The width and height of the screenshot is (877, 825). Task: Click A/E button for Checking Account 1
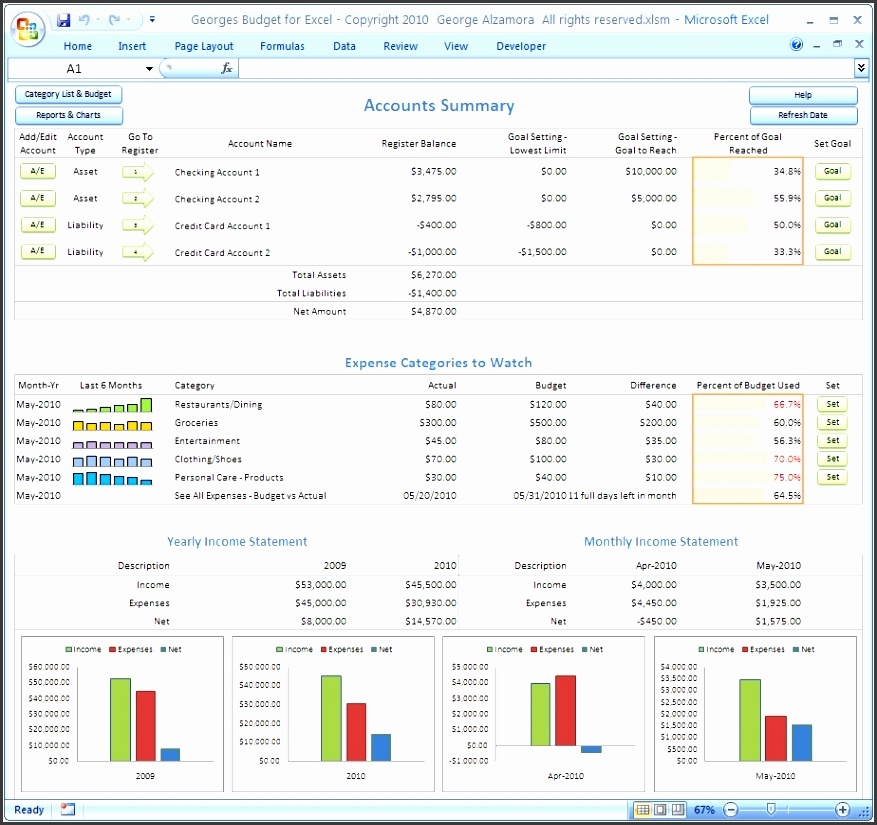click(37, 171)
